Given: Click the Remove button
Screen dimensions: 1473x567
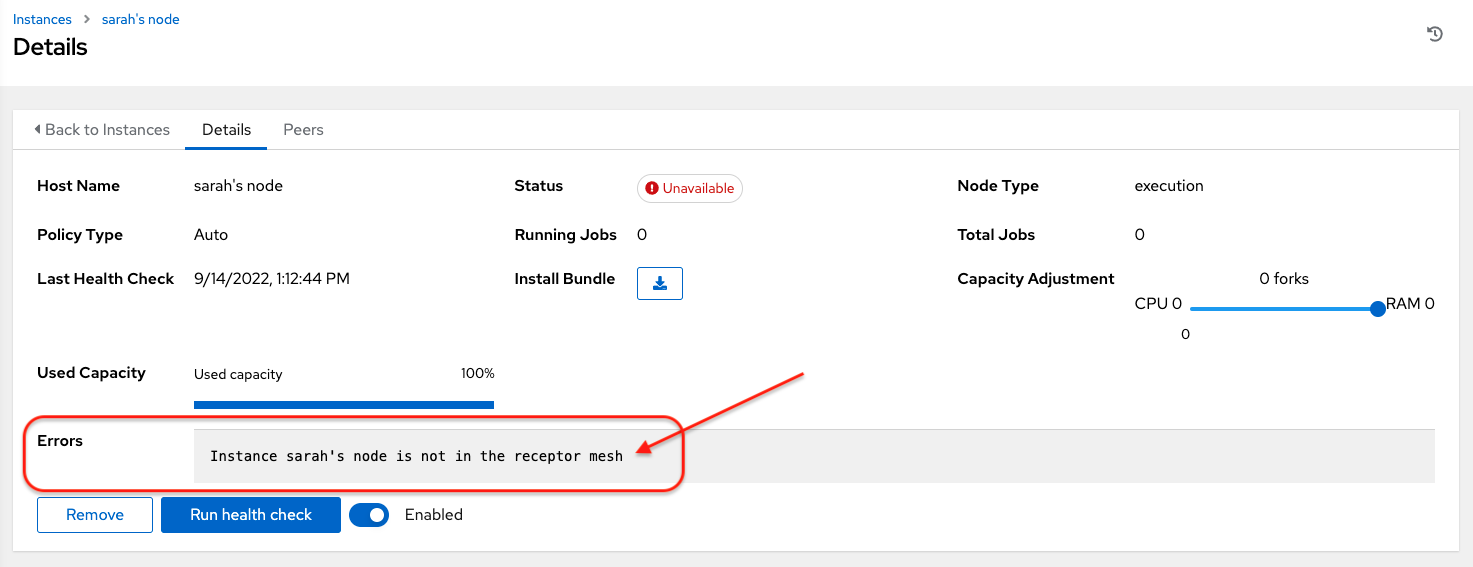Looking at the screenshot, I should pyautogui.click(x=95, y=515).
